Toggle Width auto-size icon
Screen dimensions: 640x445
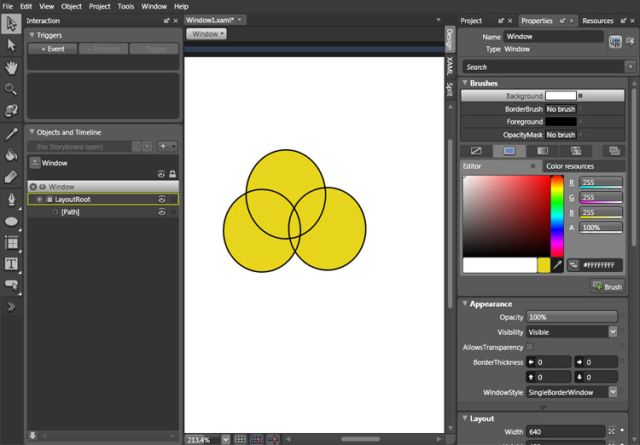pyautogui.click(x=611, y=431)
